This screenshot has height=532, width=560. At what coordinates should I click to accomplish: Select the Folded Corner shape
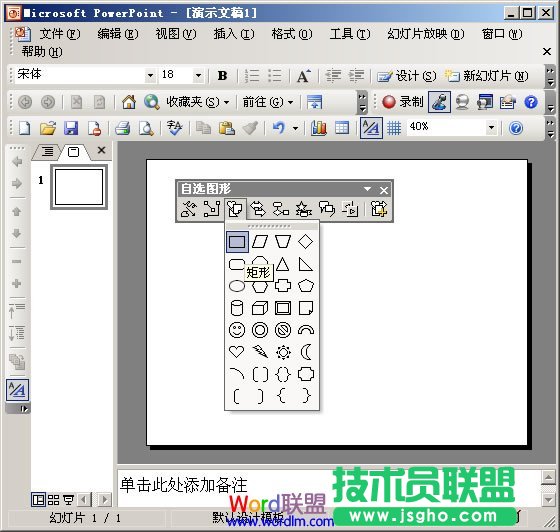pos(306,308)
